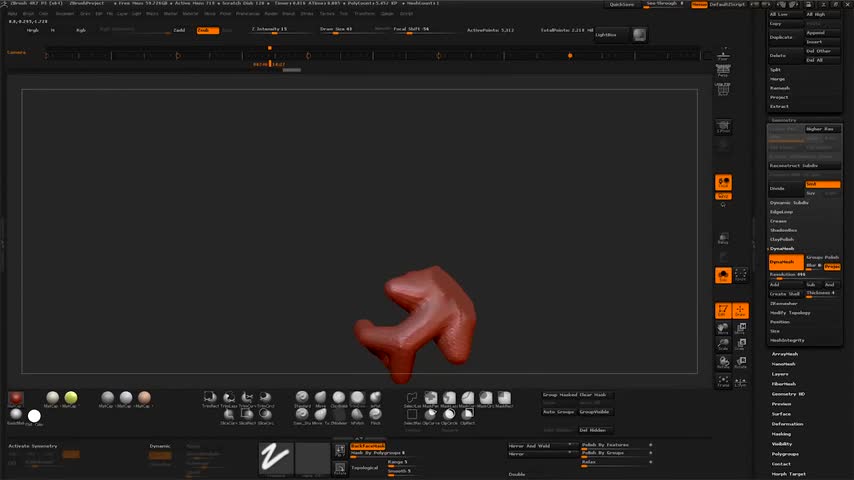Pick the white flat color swatch
The image size is (854, 480).
[x=34, y=416]
